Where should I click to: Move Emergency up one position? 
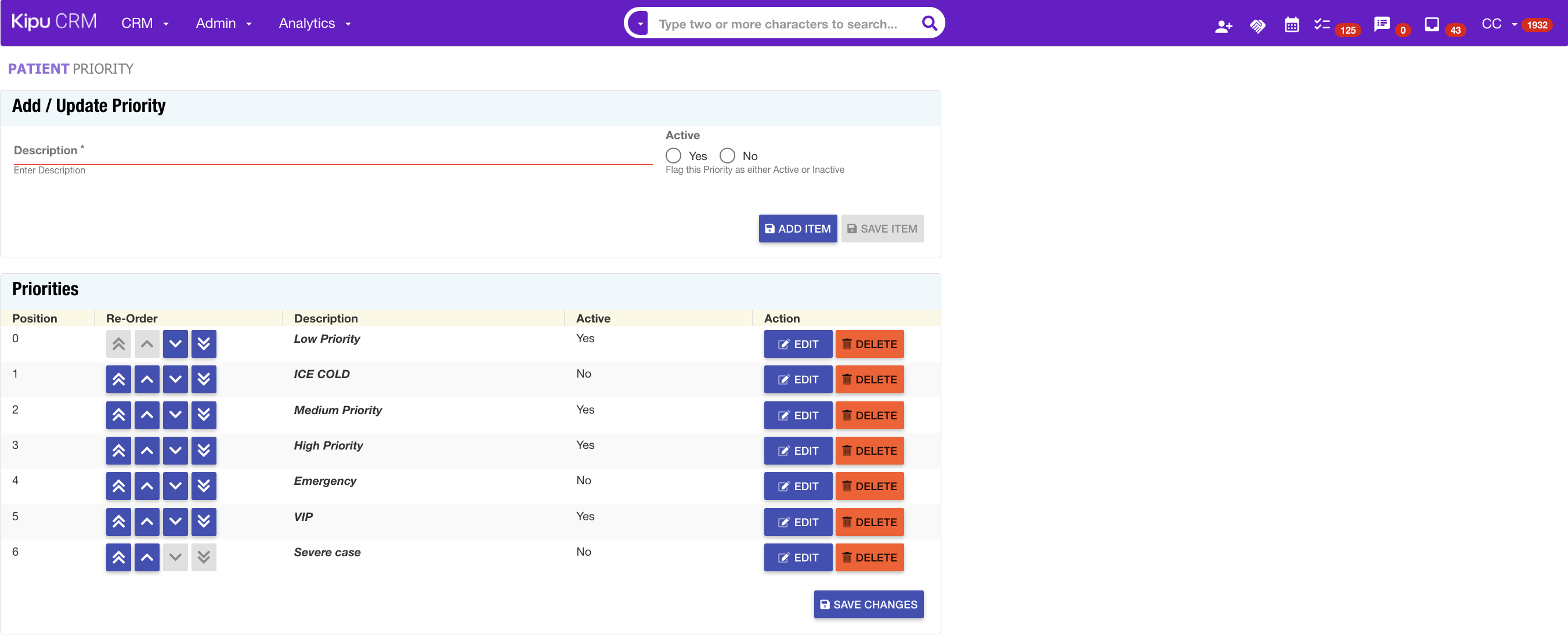point(147,486)
